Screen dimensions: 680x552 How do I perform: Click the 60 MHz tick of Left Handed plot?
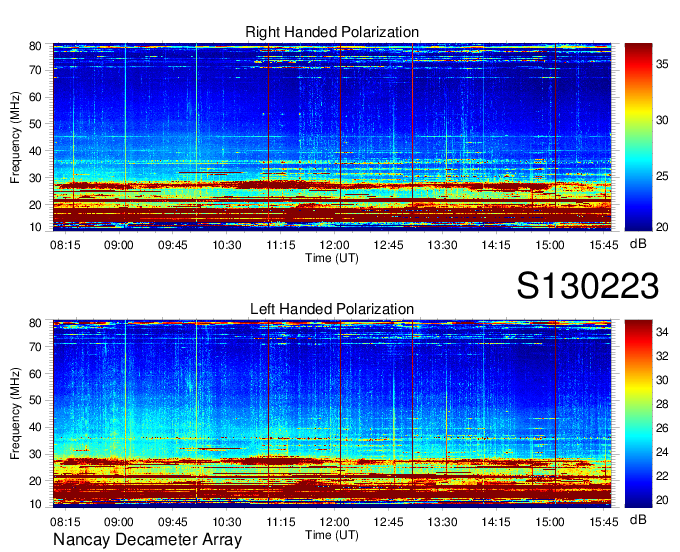pyautogui.click(x=35, y=373)
